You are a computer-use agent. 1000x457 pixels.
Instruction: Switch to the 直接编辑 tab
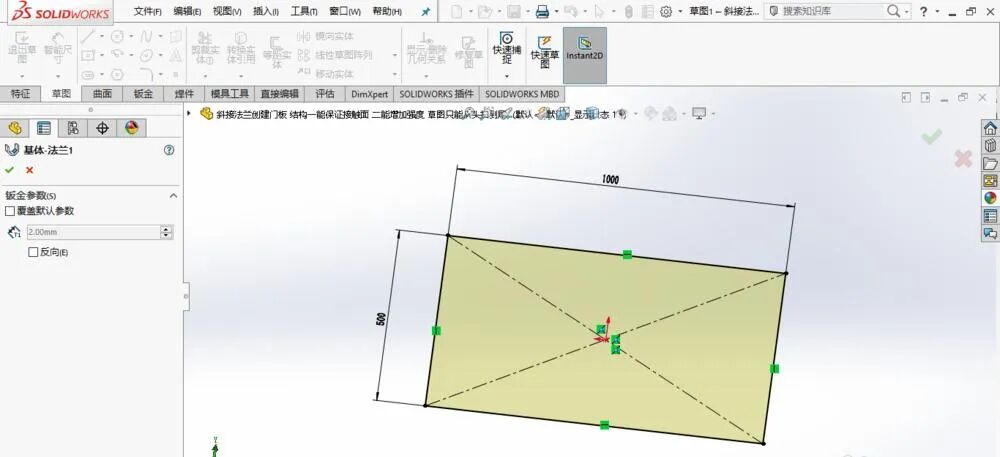(x=279, y=94)
